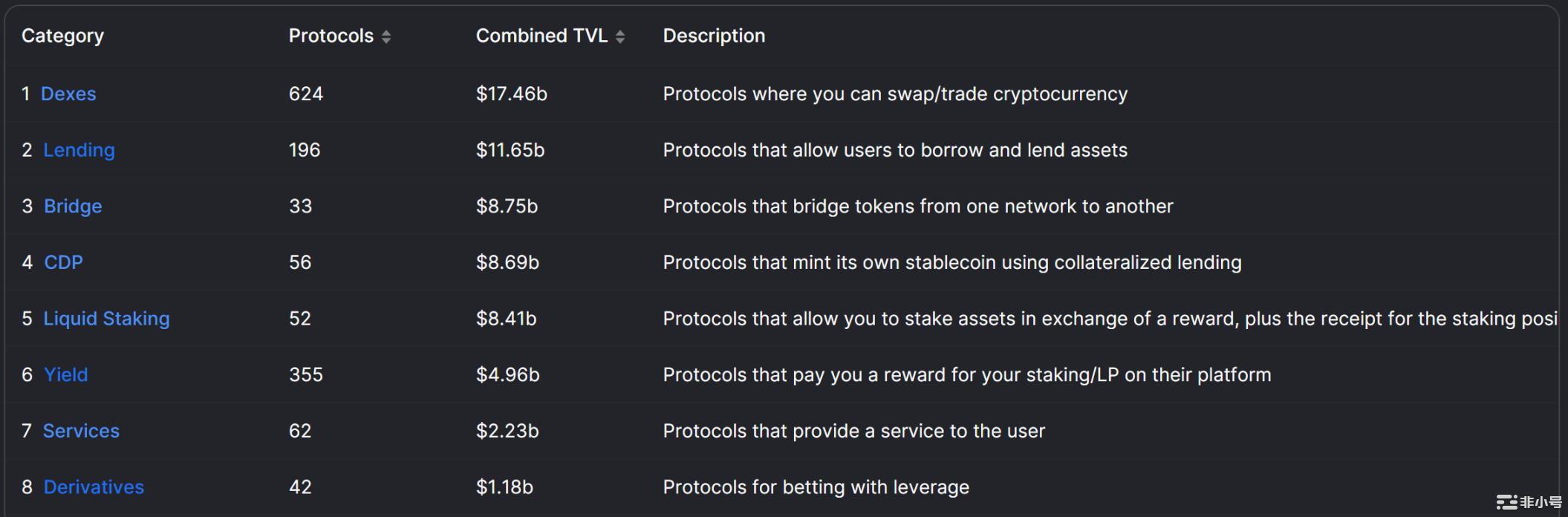
Task: Open the Bridge category link
Action: (x=73, y=206)
